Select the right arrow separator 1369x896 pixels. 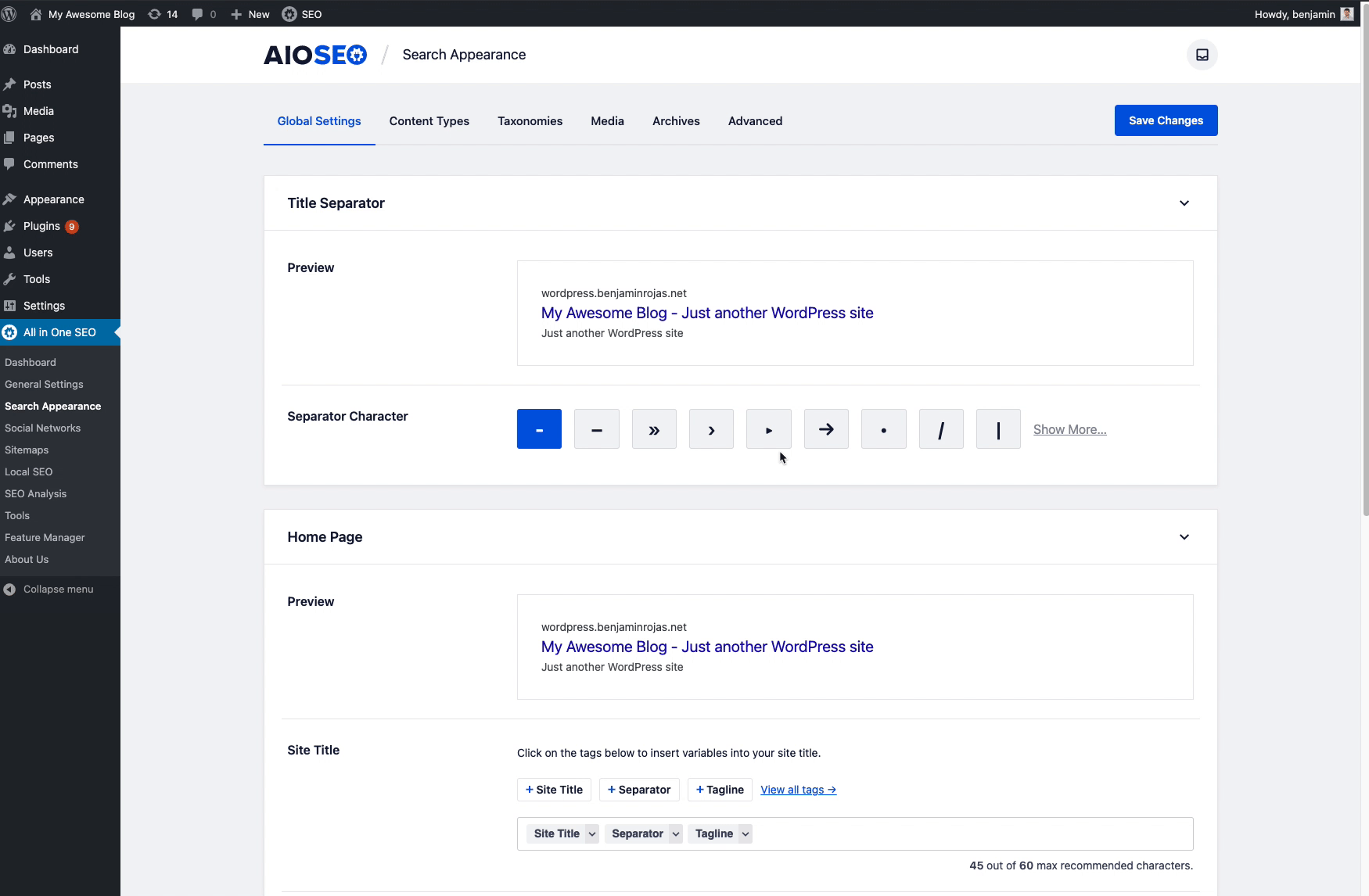pos(826,429)
